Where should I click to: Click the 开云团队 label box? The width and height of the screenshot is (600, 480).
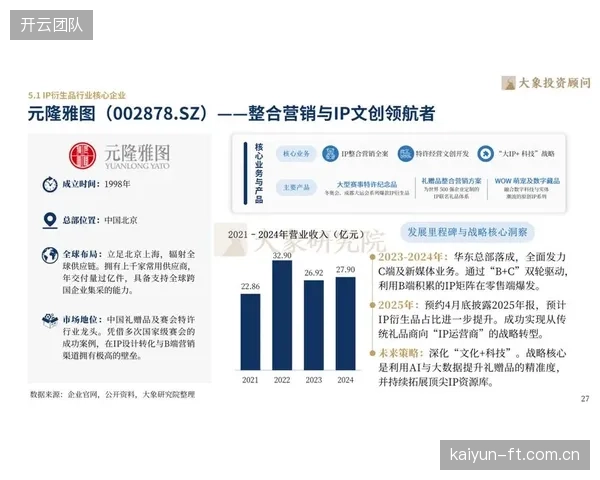tap(51, 25)
